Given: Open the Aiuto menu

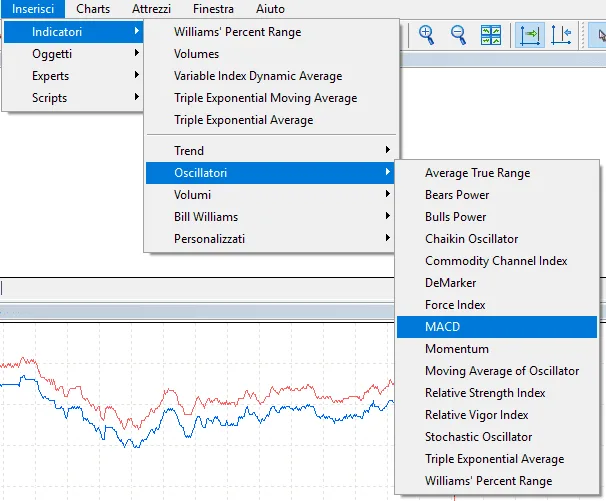Looking at the screenshot, I should (271, 9).
